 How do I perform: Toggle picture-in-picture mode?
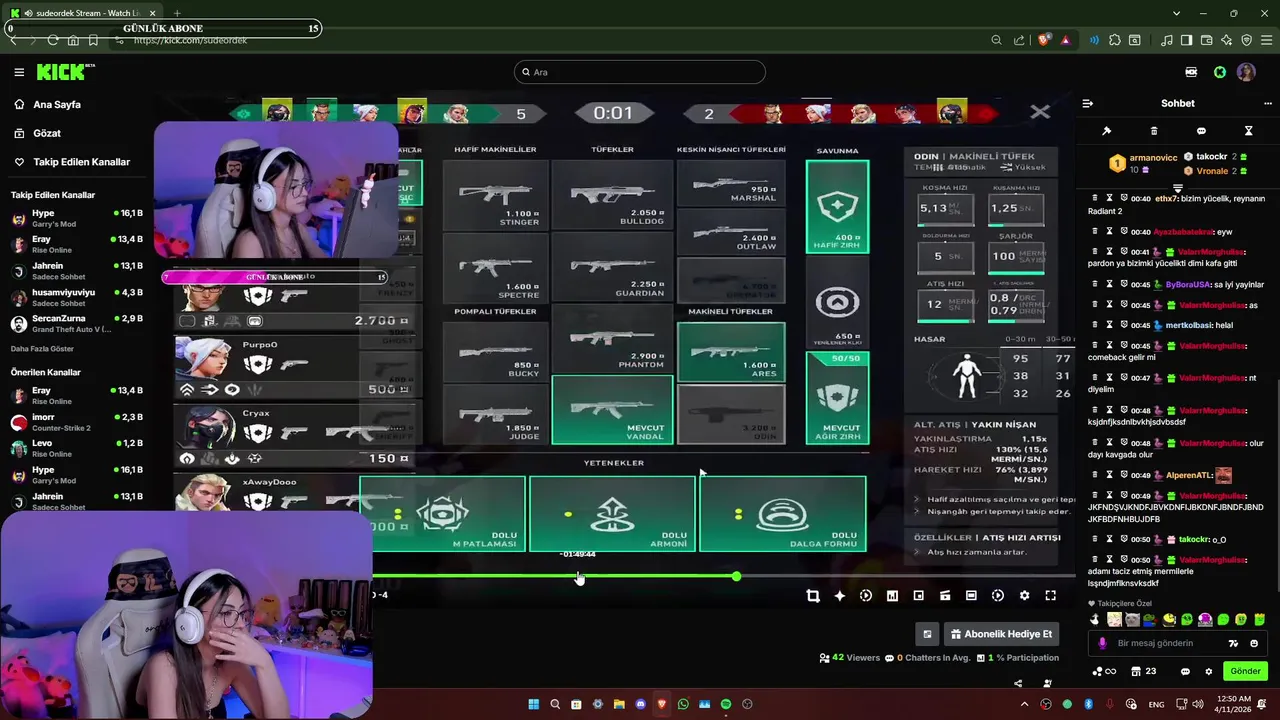[918, 596]
